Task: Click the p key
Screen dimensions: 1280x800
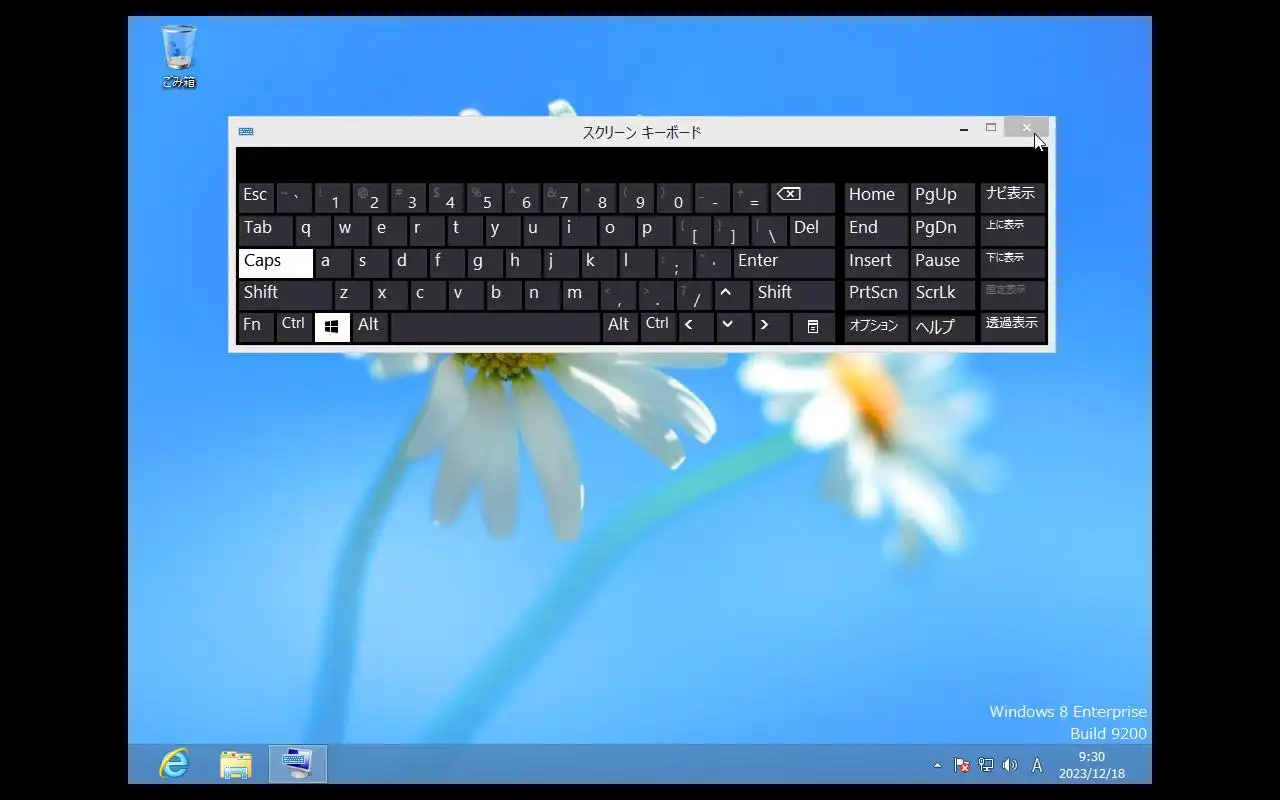Action: tap(655, 230)
